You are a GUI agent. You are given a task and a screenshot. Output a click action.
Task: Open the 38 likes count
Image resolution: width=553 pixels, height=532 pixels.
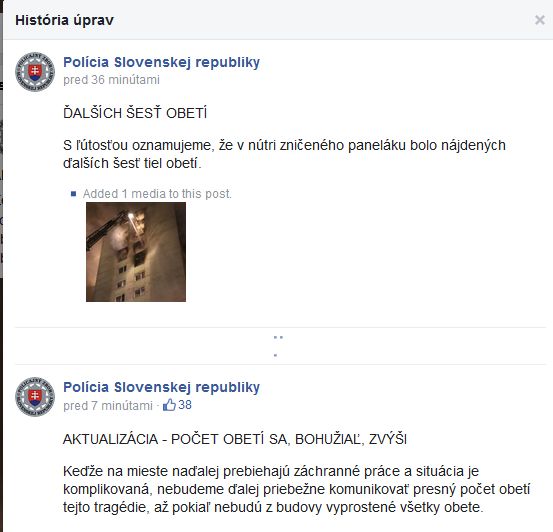coord(185,405)
